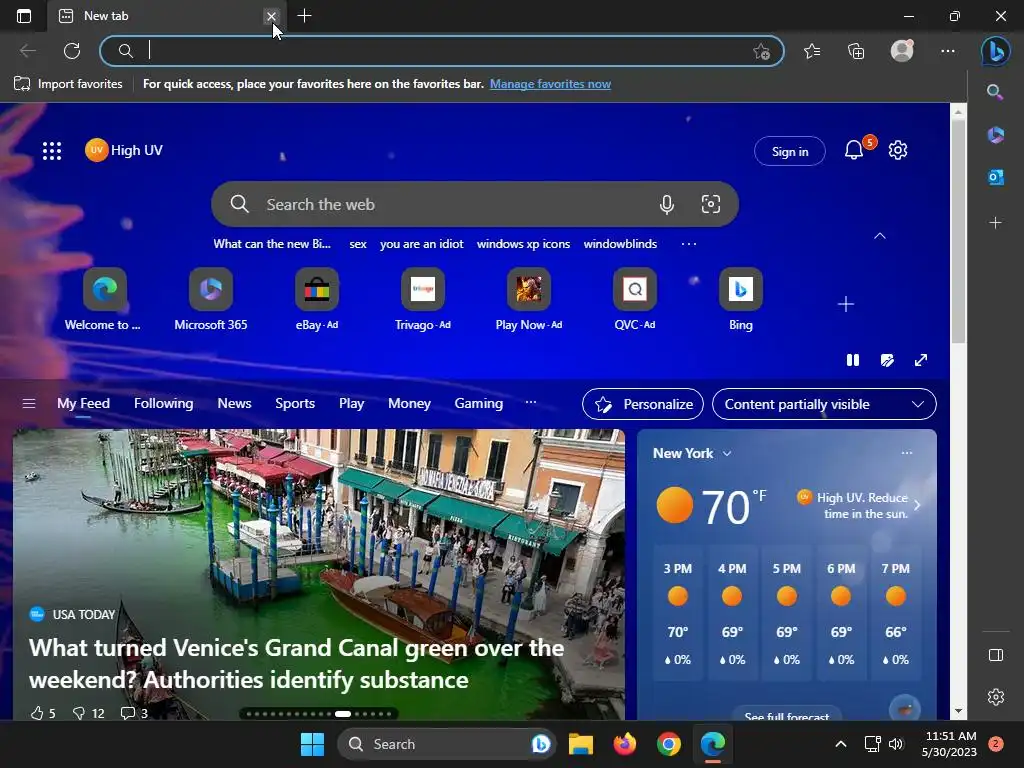The image size is (1024, 768).
Task: Open the Favorites list icon
Action: point(812,51)
